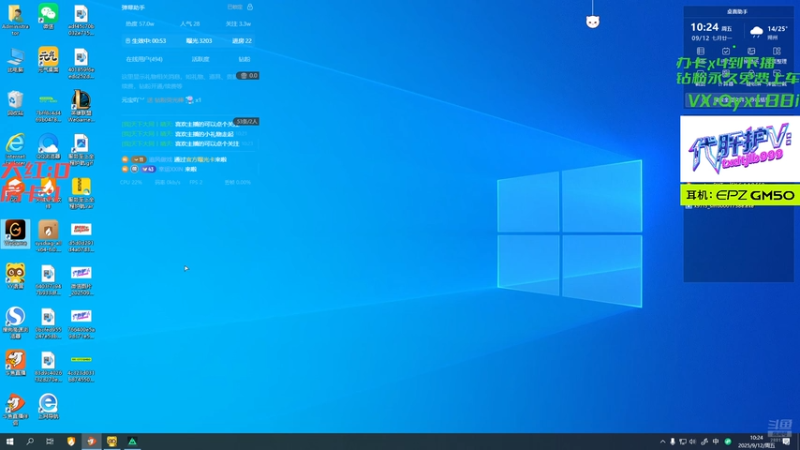
Task: Click the 14/25° temperature text
Action: coord(778,29)
